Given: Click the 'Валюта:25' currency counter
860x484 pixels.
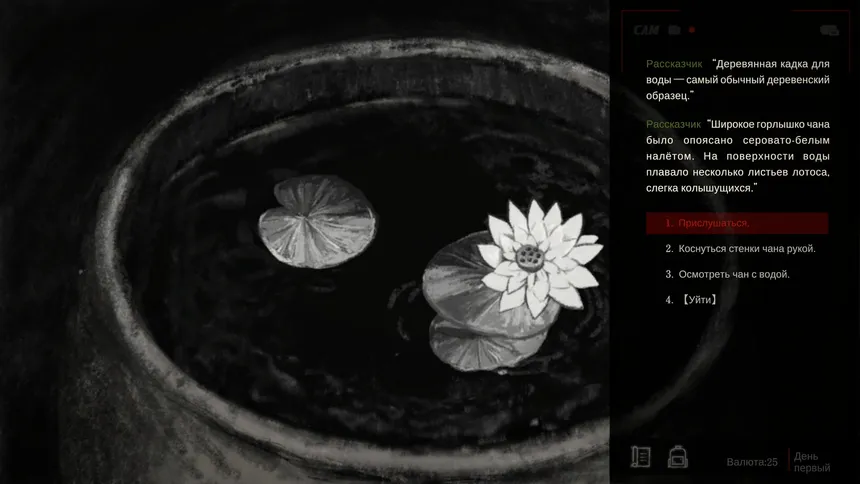Looking at the screenshot, I should point(752,462).
